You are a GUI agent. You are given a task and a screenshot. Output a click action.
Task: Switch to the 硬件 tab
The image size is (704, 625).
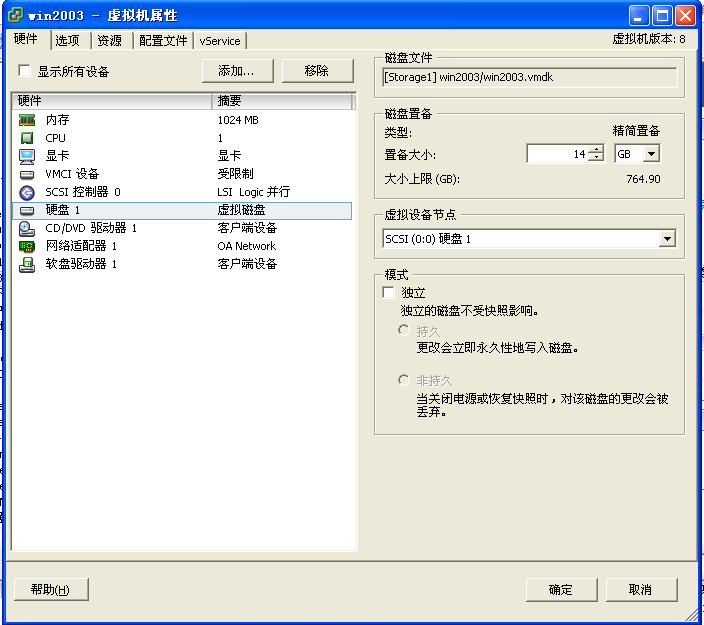[26, 39]
